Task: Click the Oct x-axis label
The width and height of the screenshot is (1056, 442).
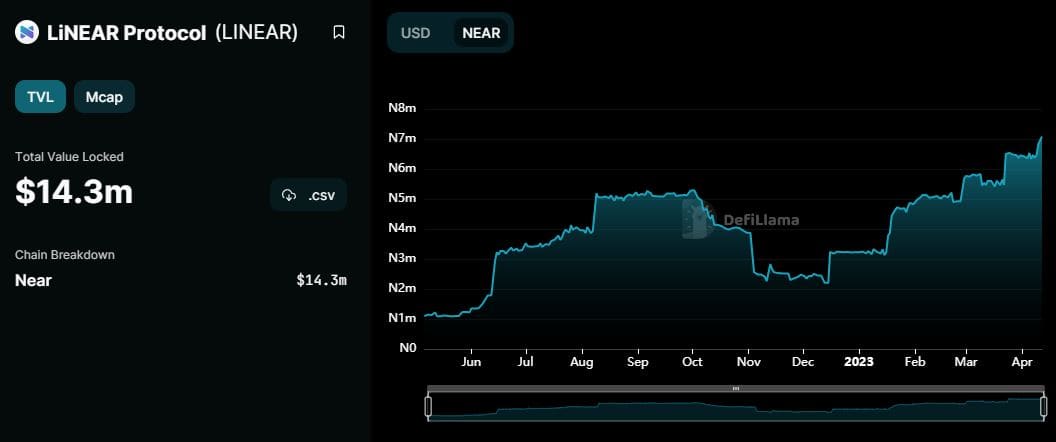Action: click(692, 362)
